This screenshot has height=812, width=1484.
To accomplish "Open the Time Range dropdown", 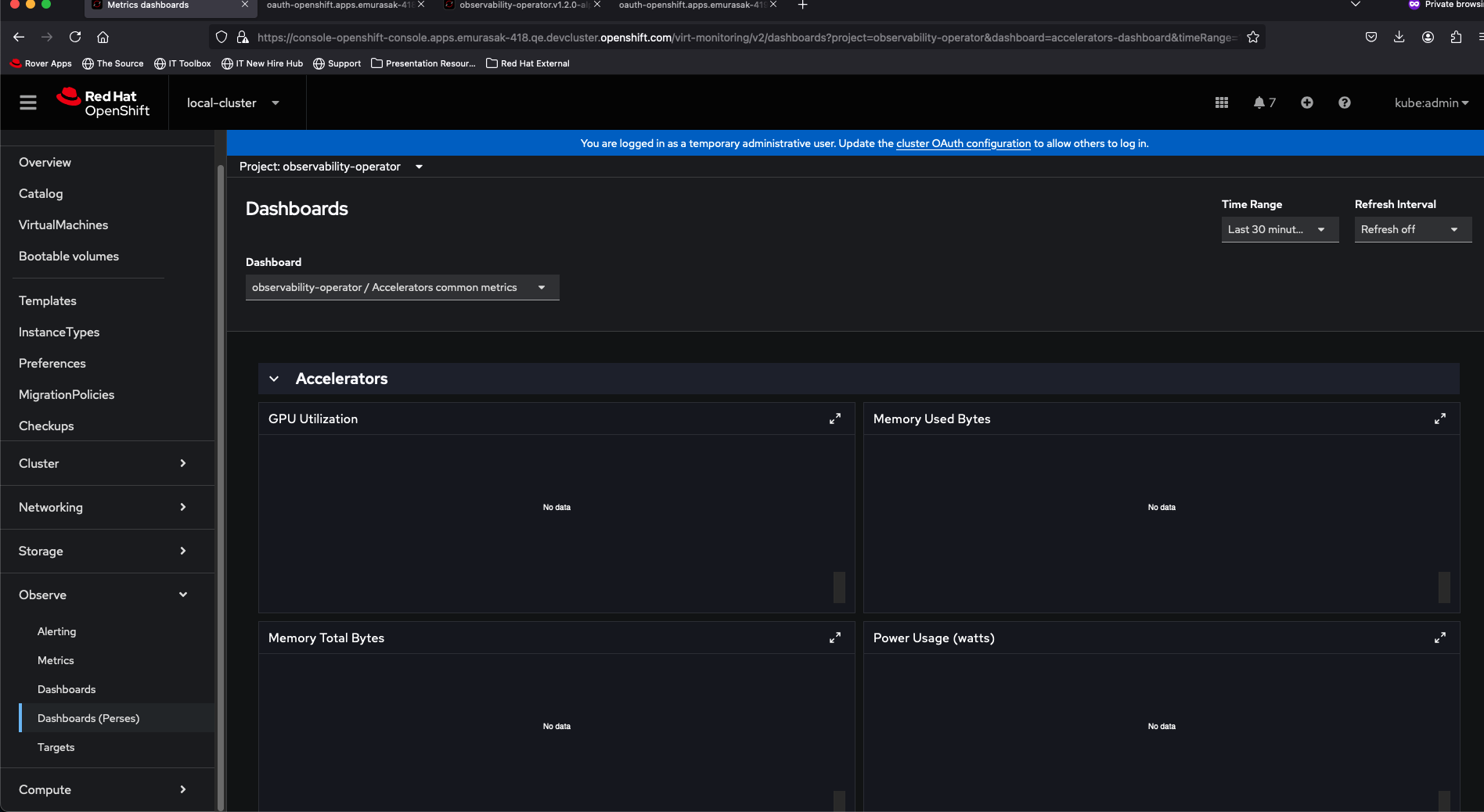I will click(x=1279, y=229).
